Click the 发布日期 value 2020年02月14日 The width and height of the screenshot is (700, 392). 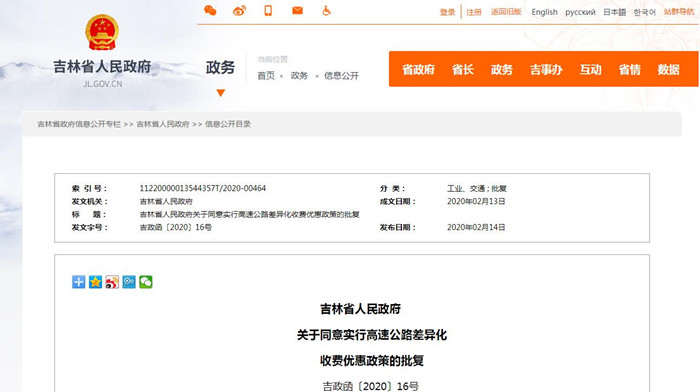476,227
